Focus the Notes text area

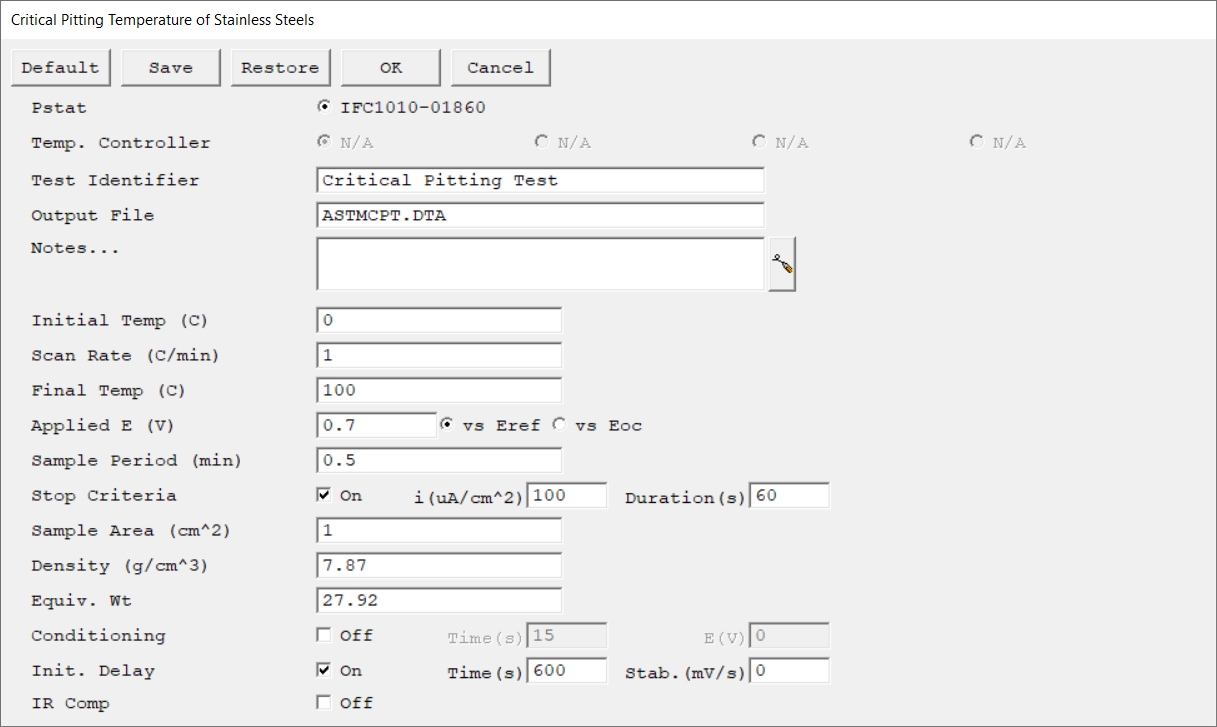click(x=540, y=264)
